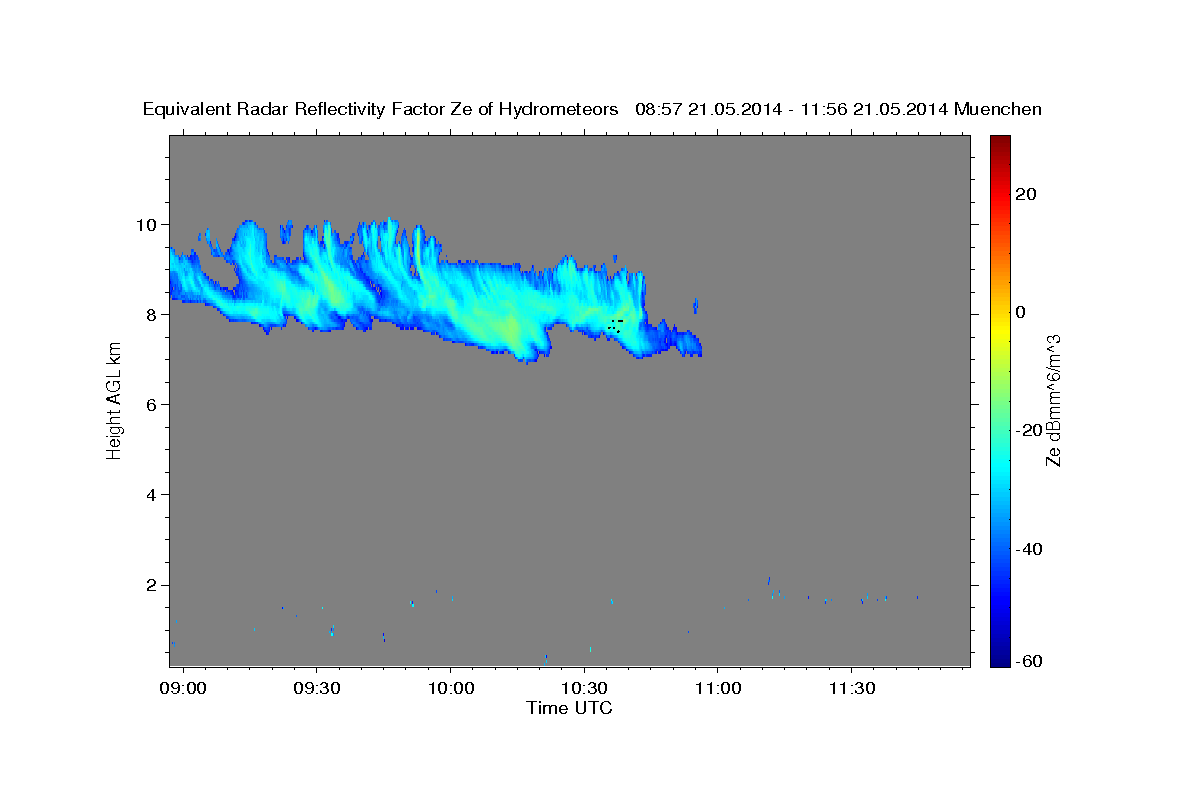
Task: Click the colorbar label '-20'
Action: click(1029, 430)
